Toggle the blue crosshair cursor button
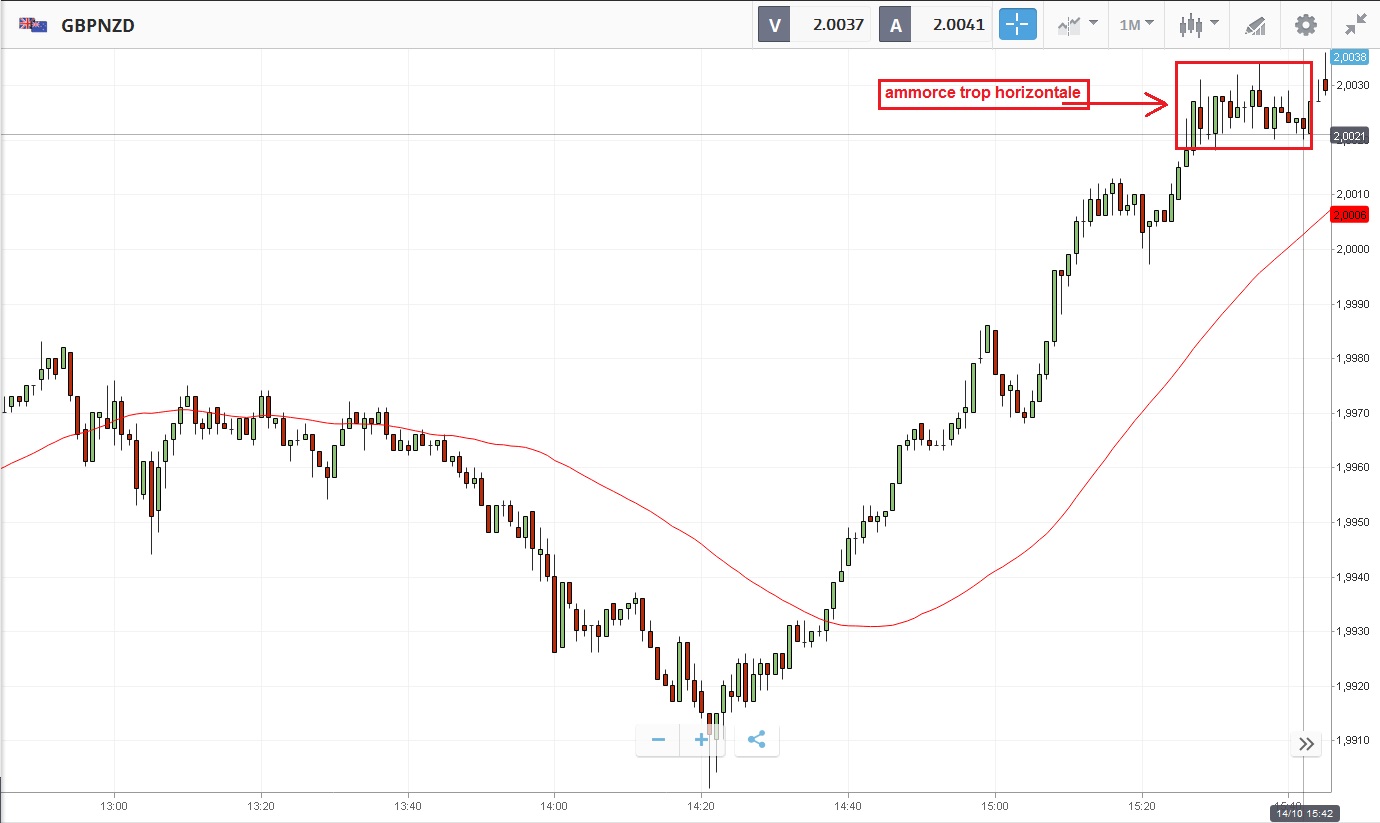The height and width of the screenshot is (823, 1380). 1018,25
